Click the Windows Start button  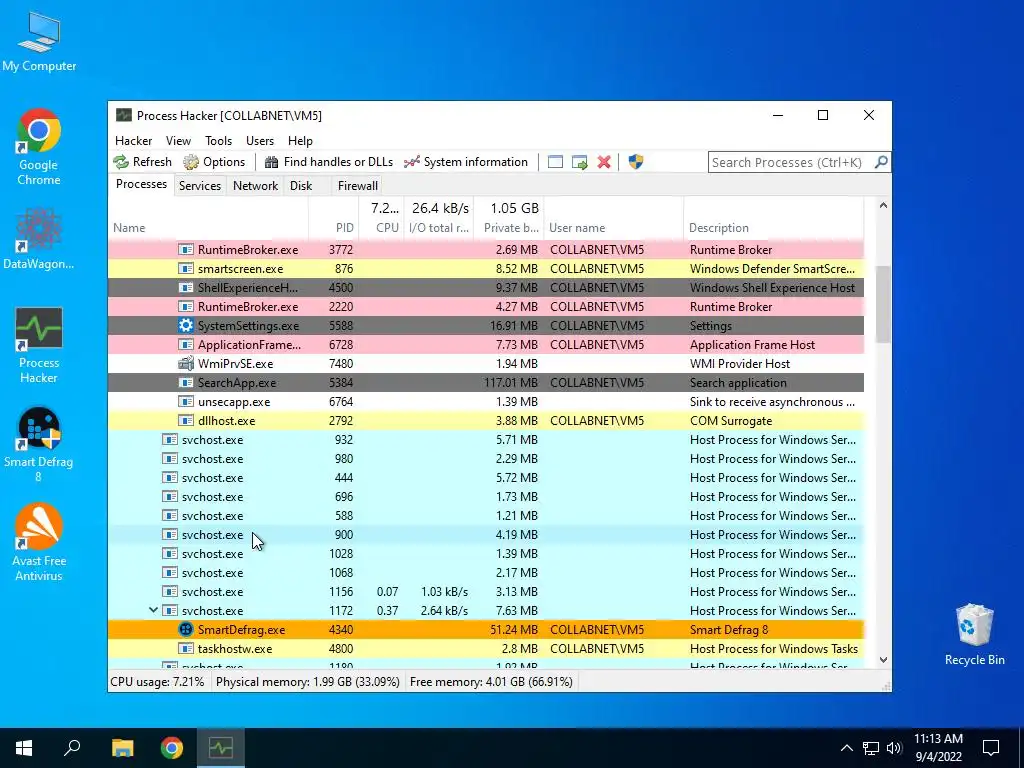tap(24, 748)
